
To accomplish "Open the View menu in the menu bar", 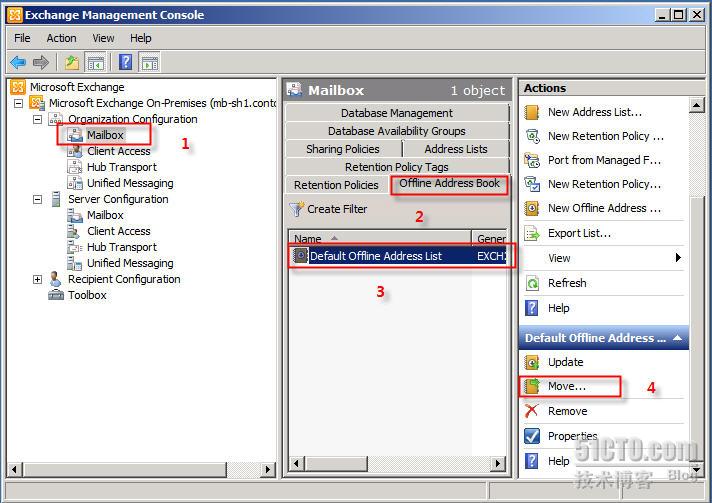I will [x=103, y=38].
